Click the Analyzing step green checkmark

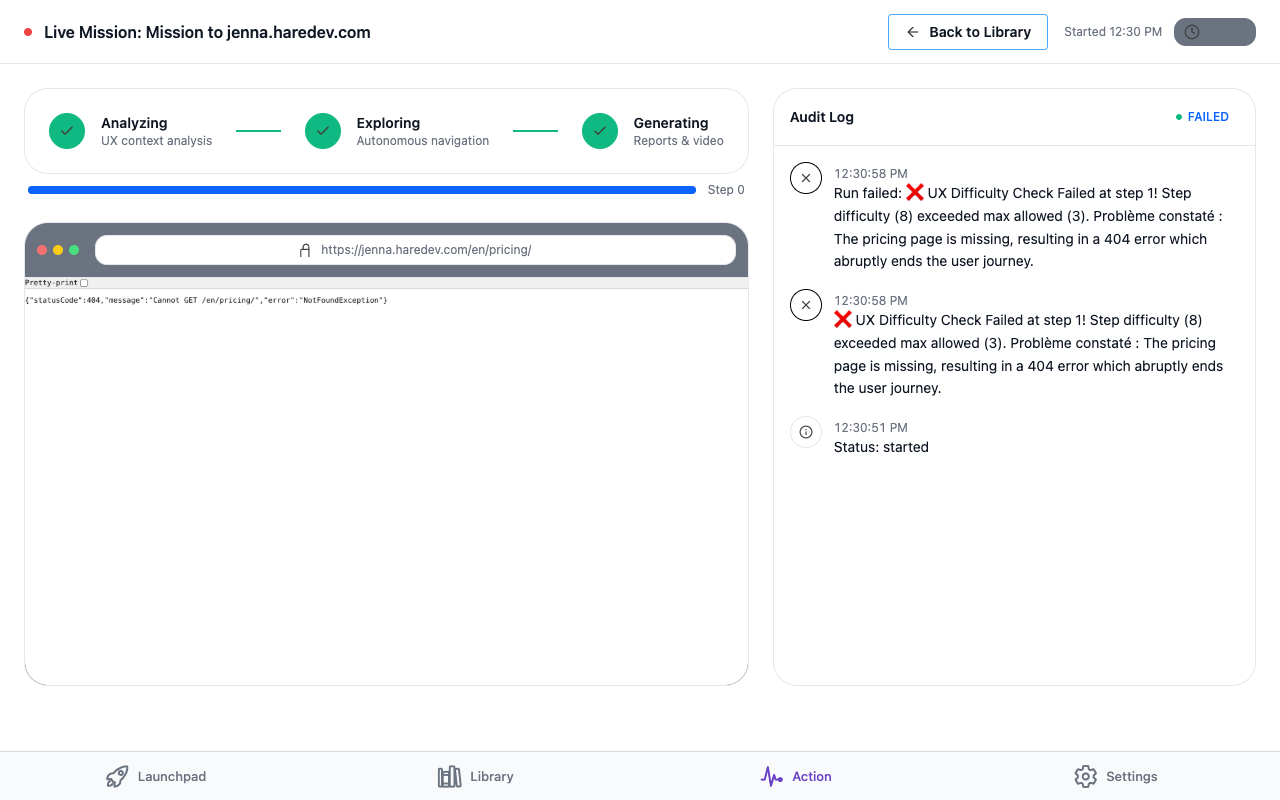pos(67,131)
